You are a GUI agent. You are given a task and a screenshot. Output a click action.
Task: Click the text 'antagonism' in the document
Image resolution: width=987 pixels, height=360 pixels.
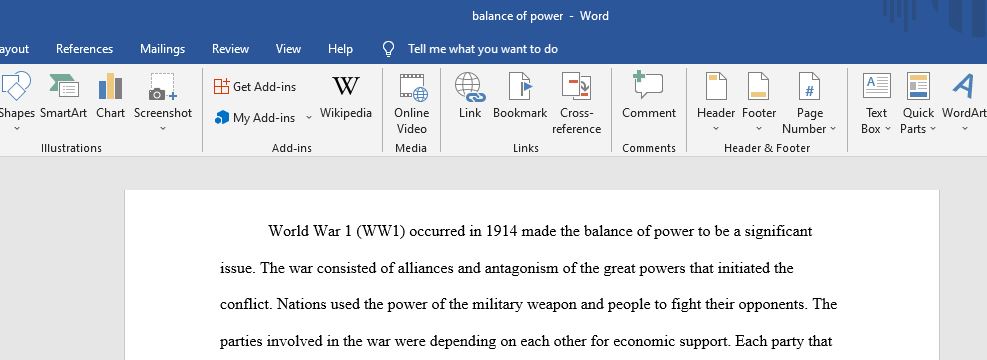pyautogui.click(x=521, y=268)
